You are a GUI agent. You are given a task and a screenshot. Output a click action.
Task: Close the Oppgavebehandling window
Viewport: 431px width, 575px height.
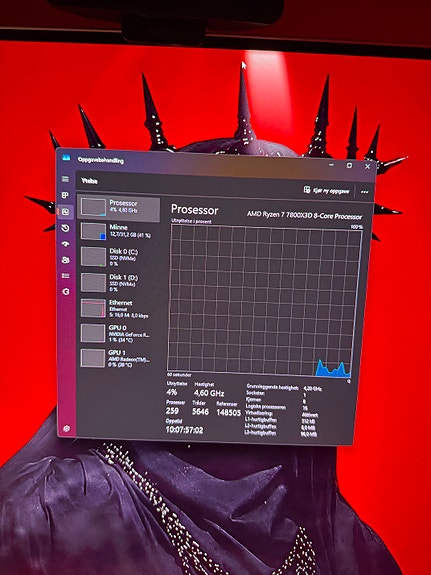(368, 166)
